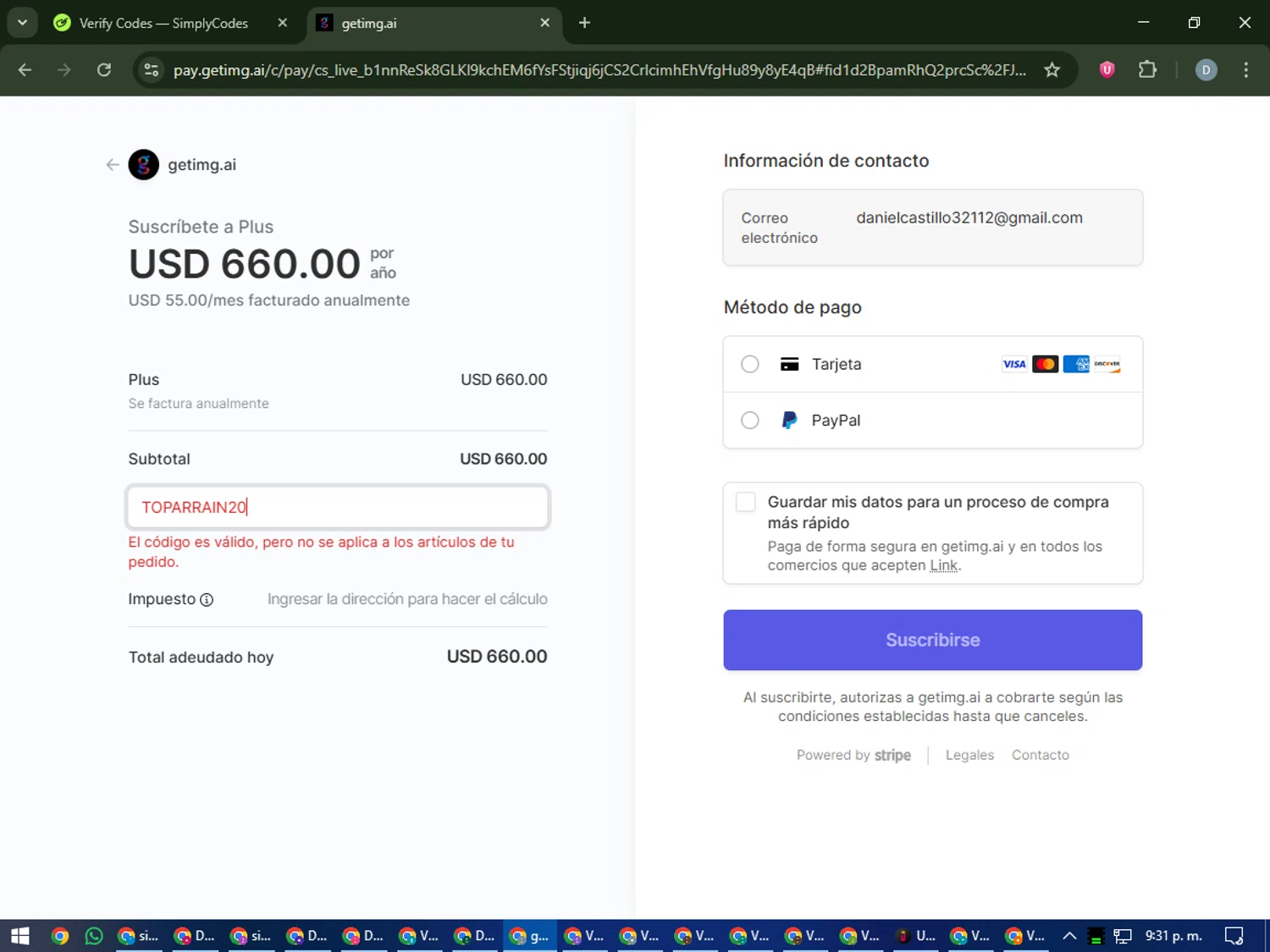Click the getimg.ai round logo

tap(144, 165)
